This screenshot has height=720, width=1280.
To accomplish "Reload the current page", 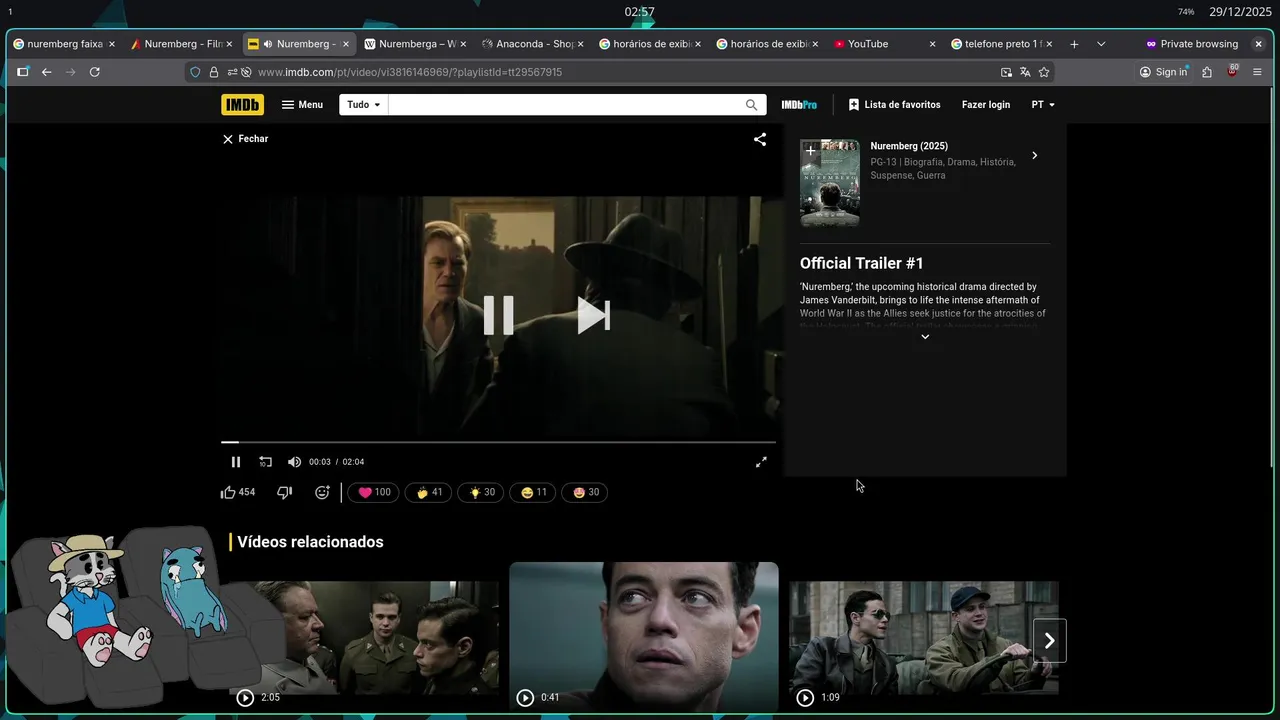I will [95, 72].
